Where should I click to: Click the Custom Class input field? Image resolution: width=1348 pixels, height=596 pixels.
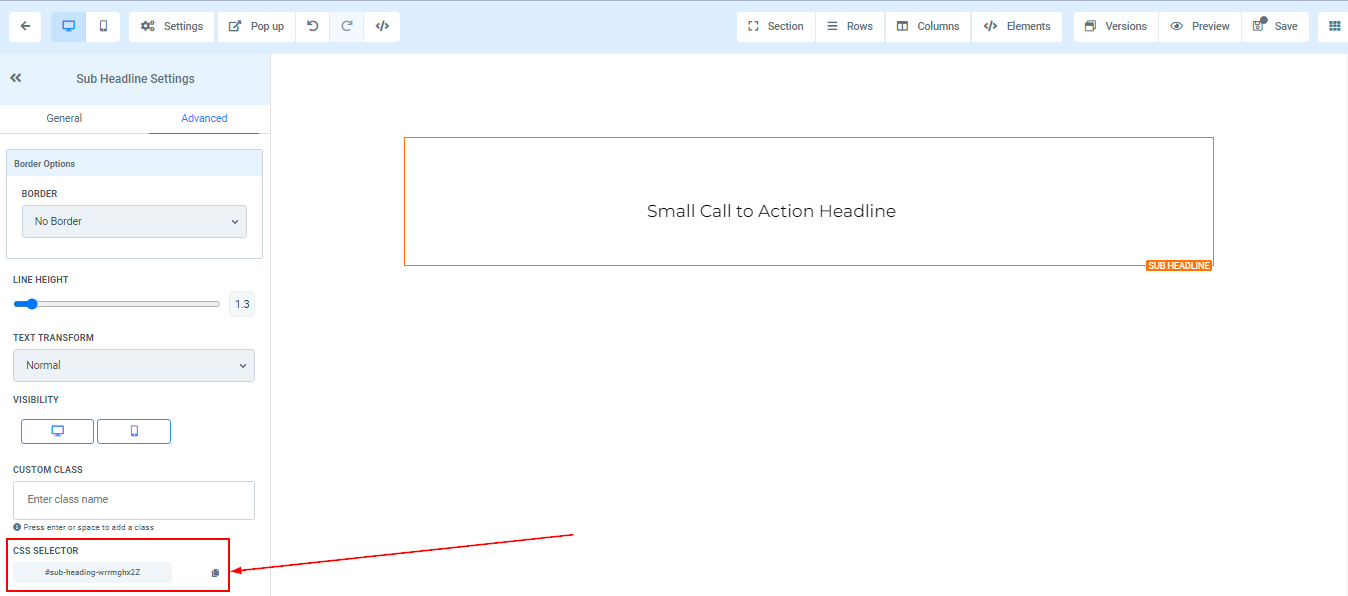coord(134,500)
